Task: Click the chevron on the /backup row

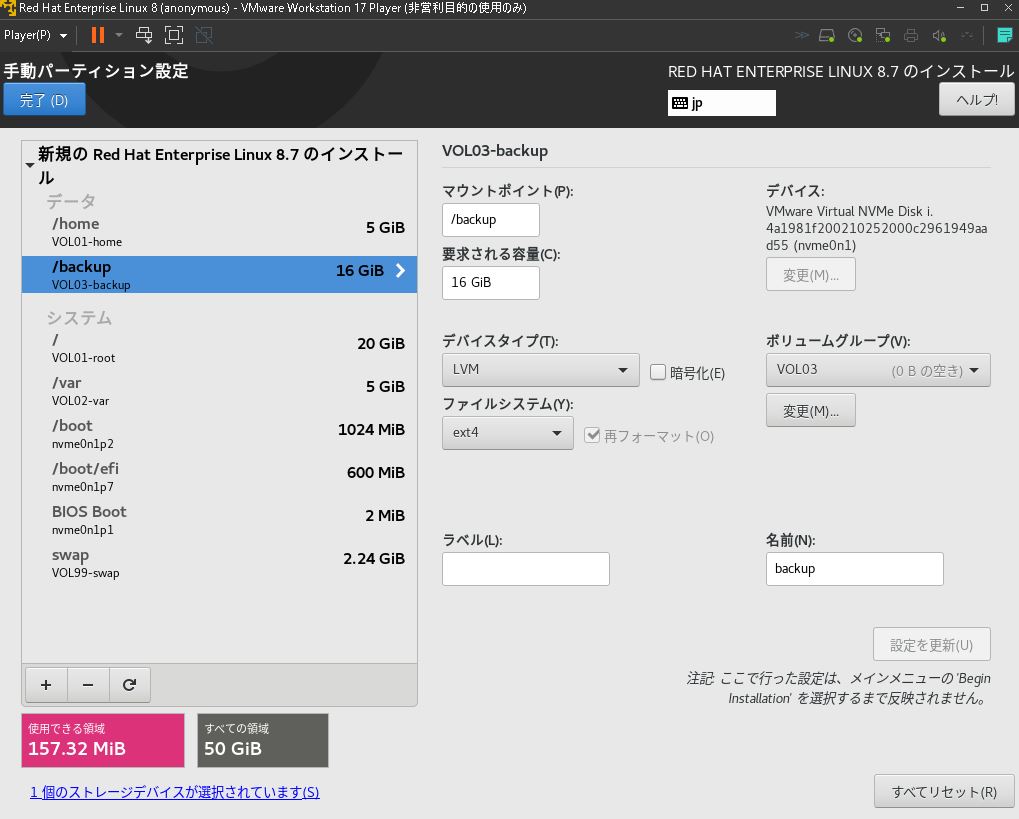Action: click(x=400, y=270)
